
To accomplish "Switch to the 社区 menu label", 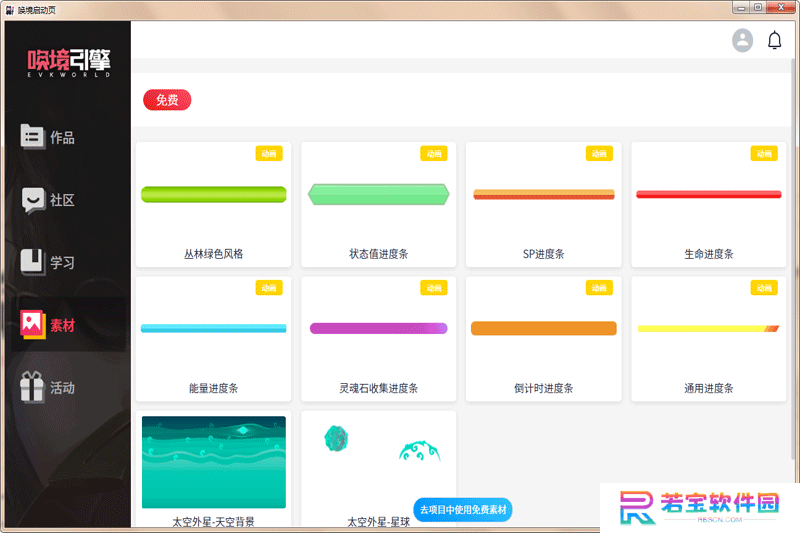I will tap(62, 200).
